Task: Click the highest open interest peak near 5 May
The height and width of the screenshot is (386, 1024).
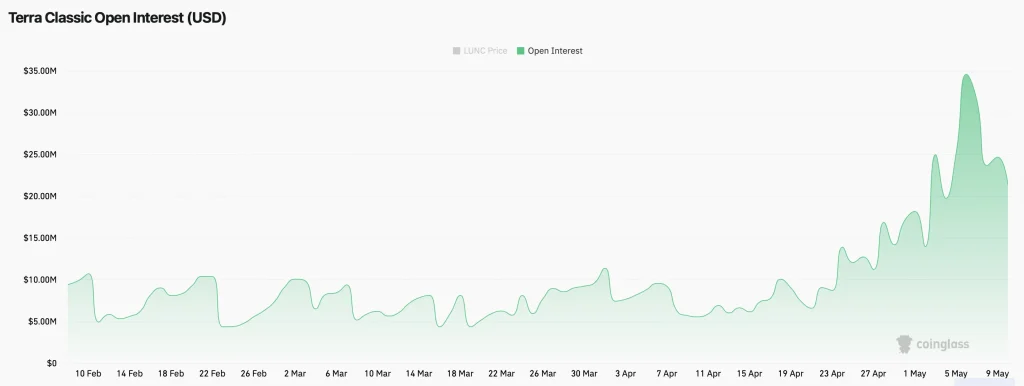Action: (x=966, y=75)
